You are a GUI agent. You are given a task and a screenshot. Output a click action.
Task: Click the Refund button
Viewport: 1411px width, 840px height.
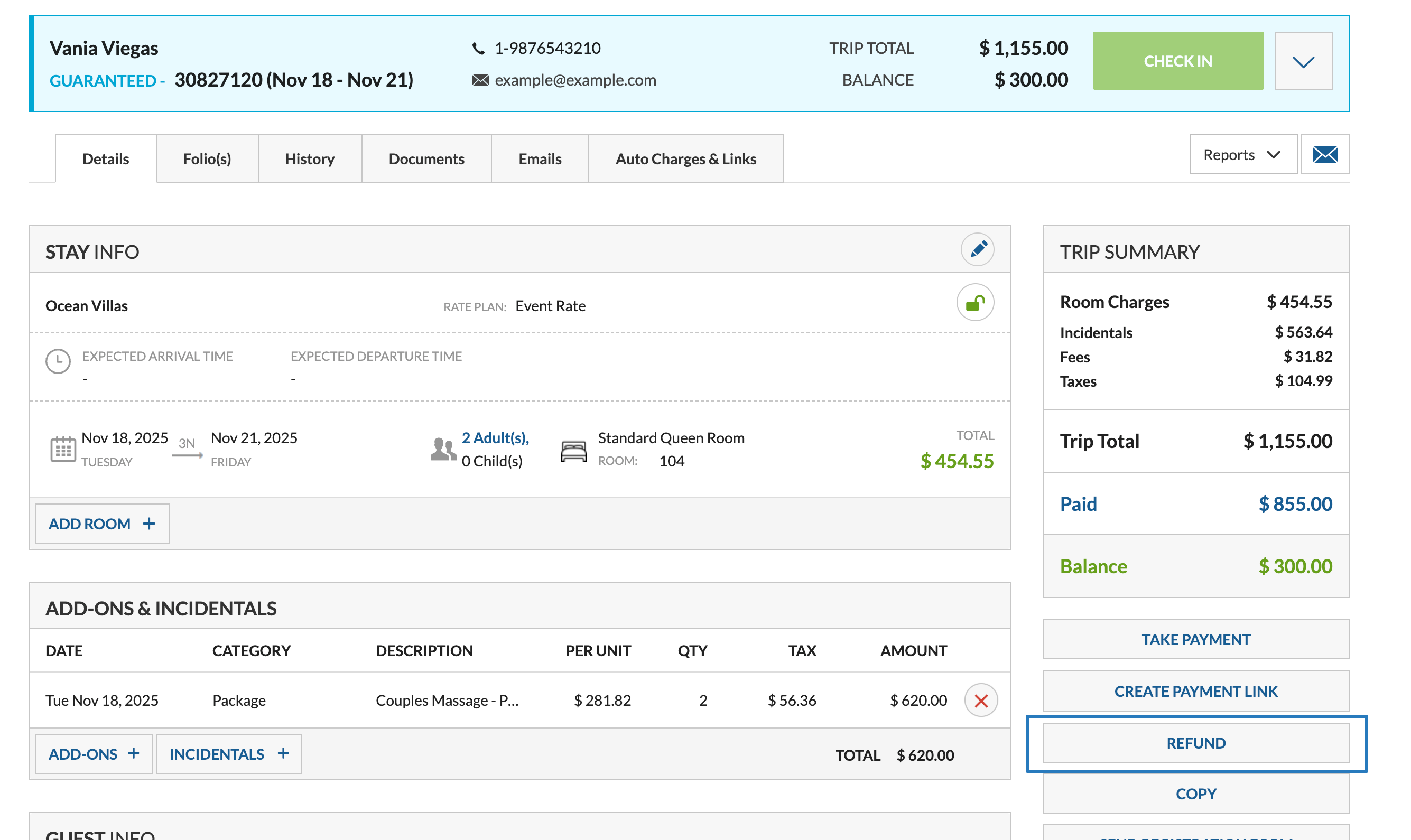click(1196, 743)
